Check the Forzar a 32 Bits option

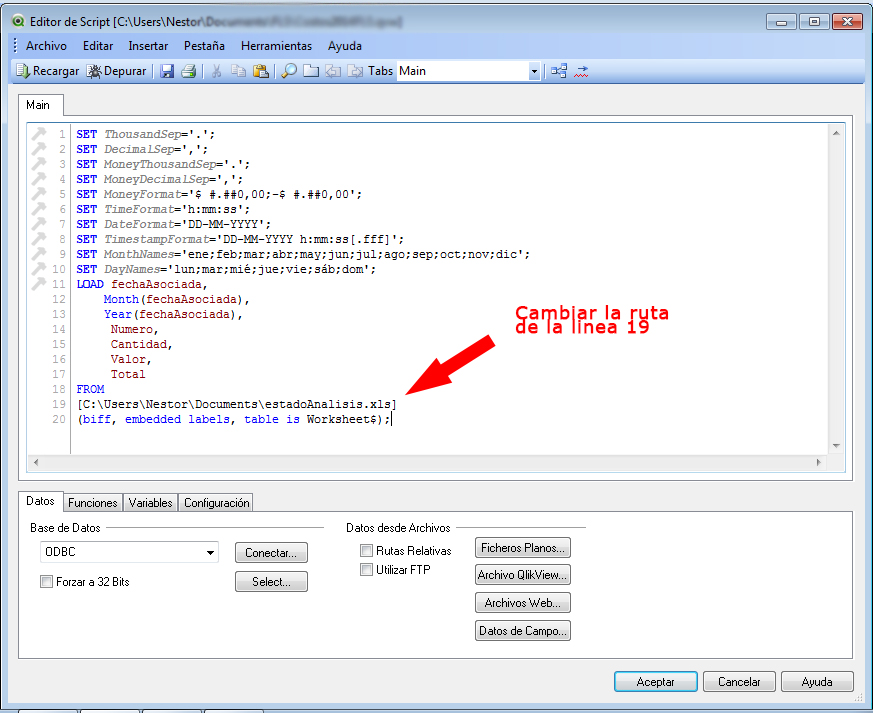click(47, 581)
